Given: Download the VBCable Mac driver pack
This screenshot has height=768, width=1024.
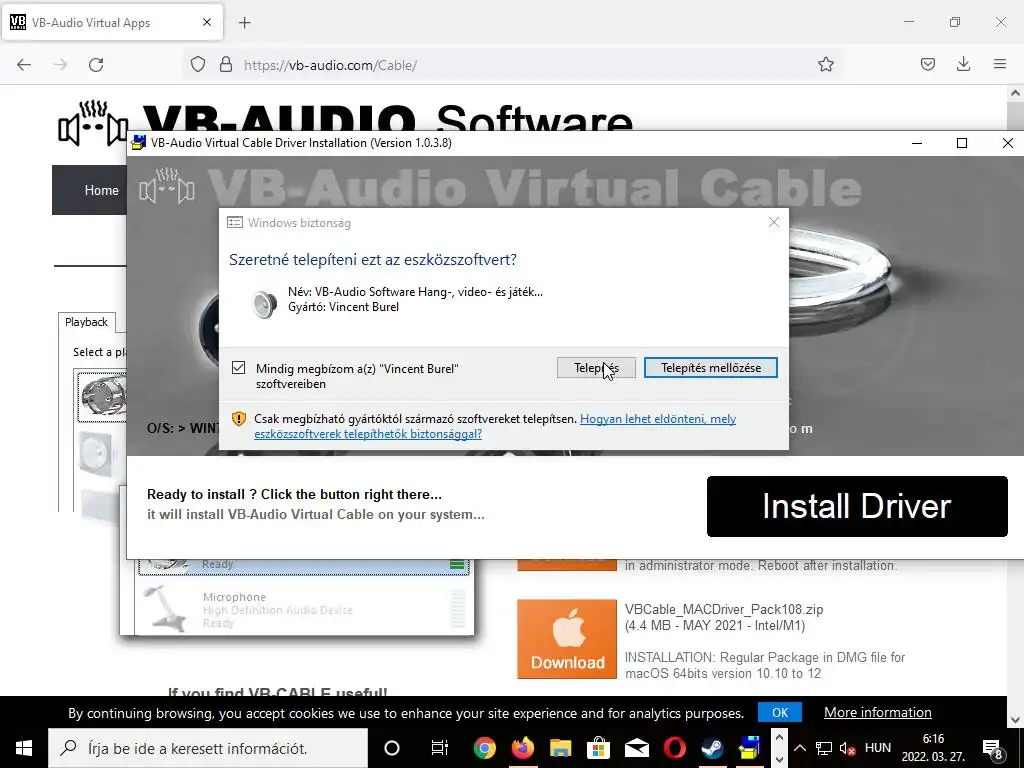Looking at the screenshot, I should [x=567, y=639].
